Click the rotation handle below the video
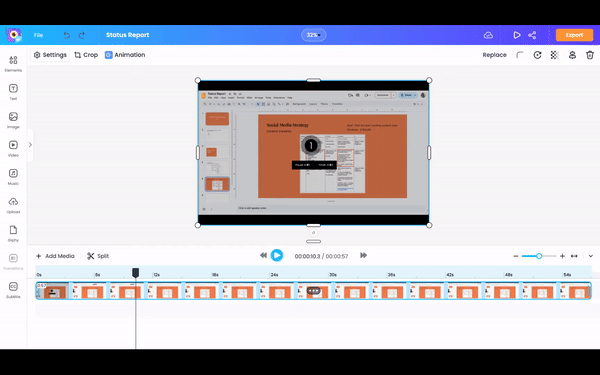The width and height of the screenshot is (600, 375). [x=313, y=233]
